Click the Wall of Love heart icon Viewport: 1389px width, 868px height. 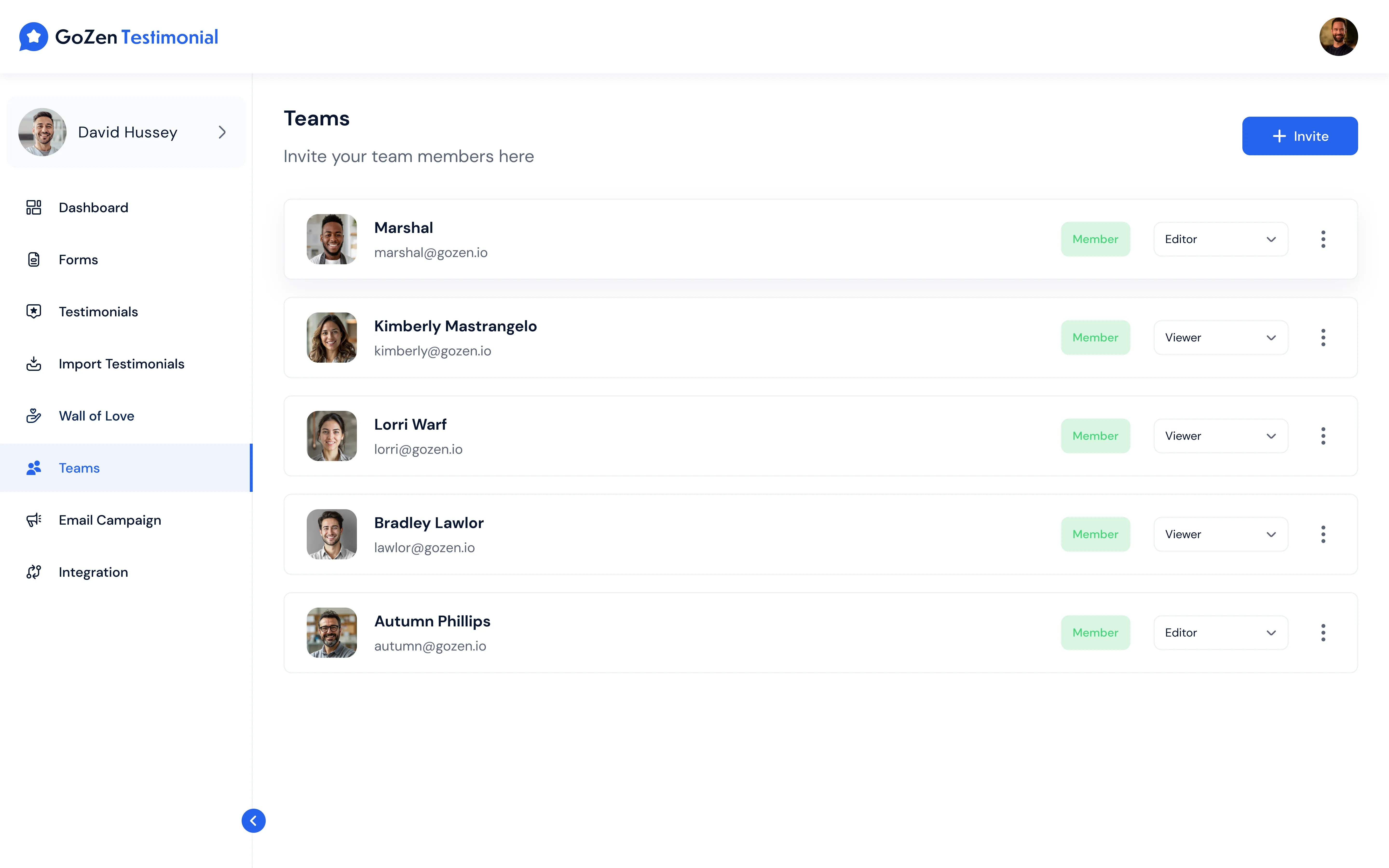pyautogui.click(x=34, y=416)
